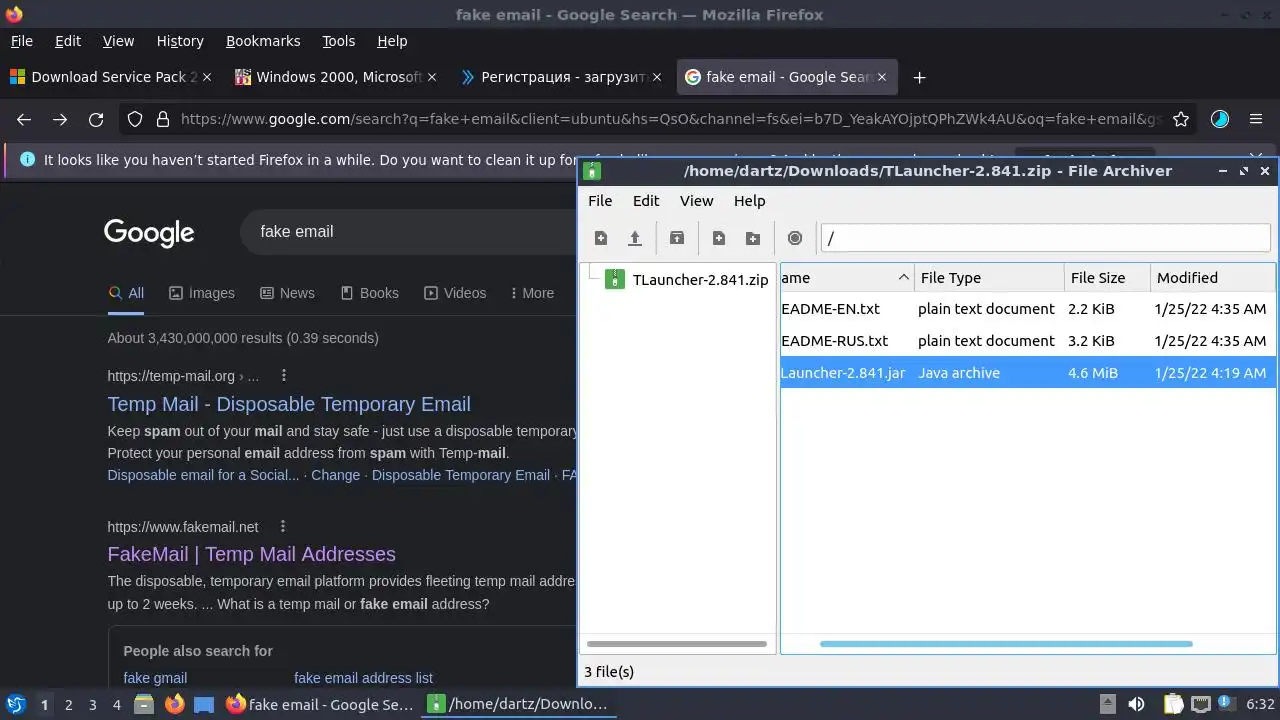
Task: Click the Add Folder toolbar icon
Action: pos(753,238)
